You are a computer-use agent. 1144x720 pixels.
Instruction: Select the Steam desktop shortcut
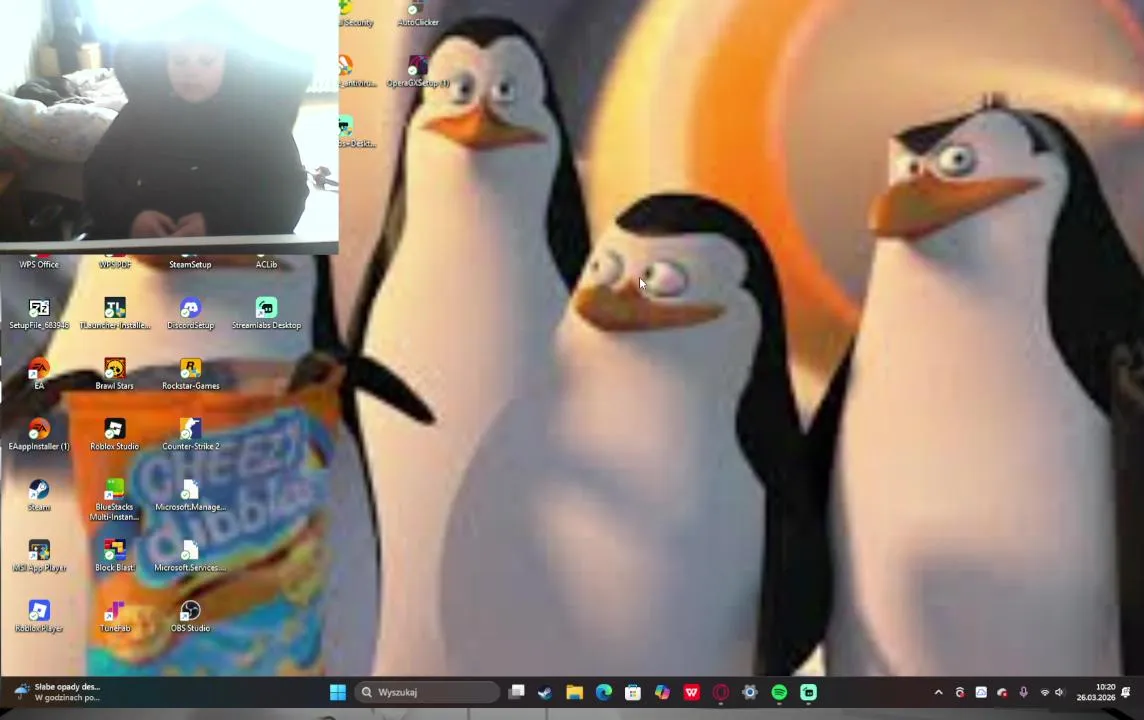coord(39,489)
